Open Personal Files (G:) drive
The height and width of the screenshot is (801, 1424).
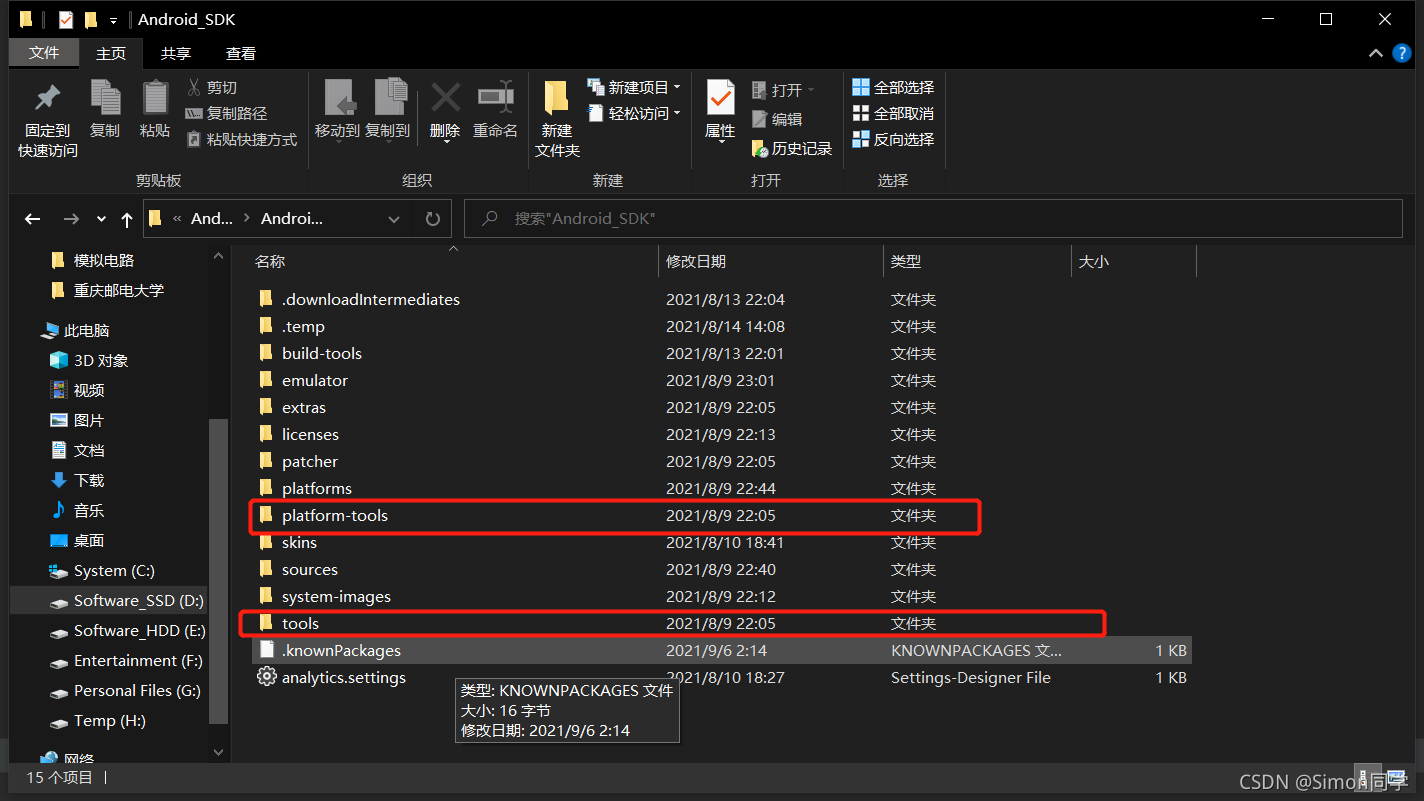pos(137,690)
